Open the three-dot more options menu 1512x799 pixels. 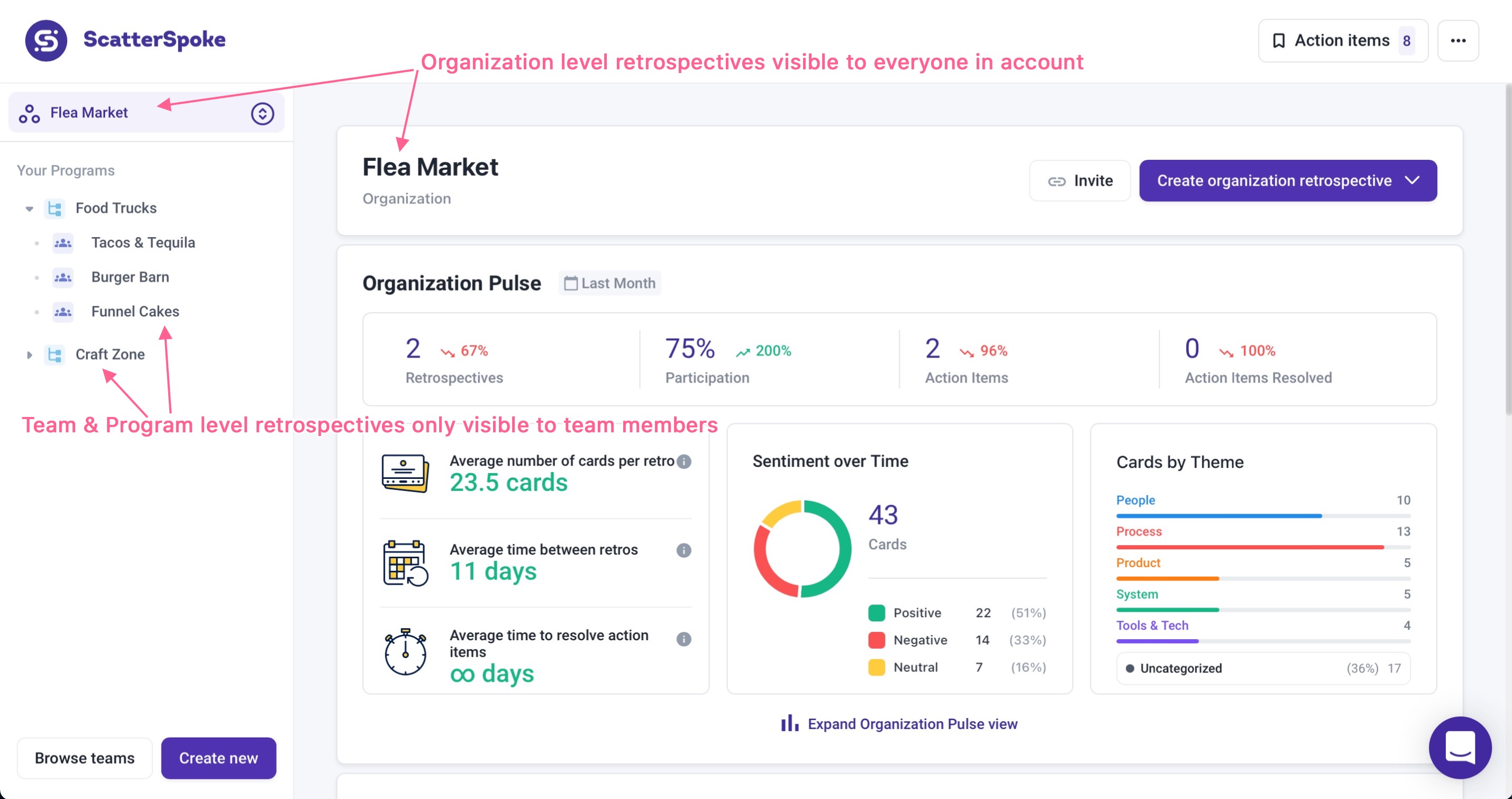tap(1458, 41)
